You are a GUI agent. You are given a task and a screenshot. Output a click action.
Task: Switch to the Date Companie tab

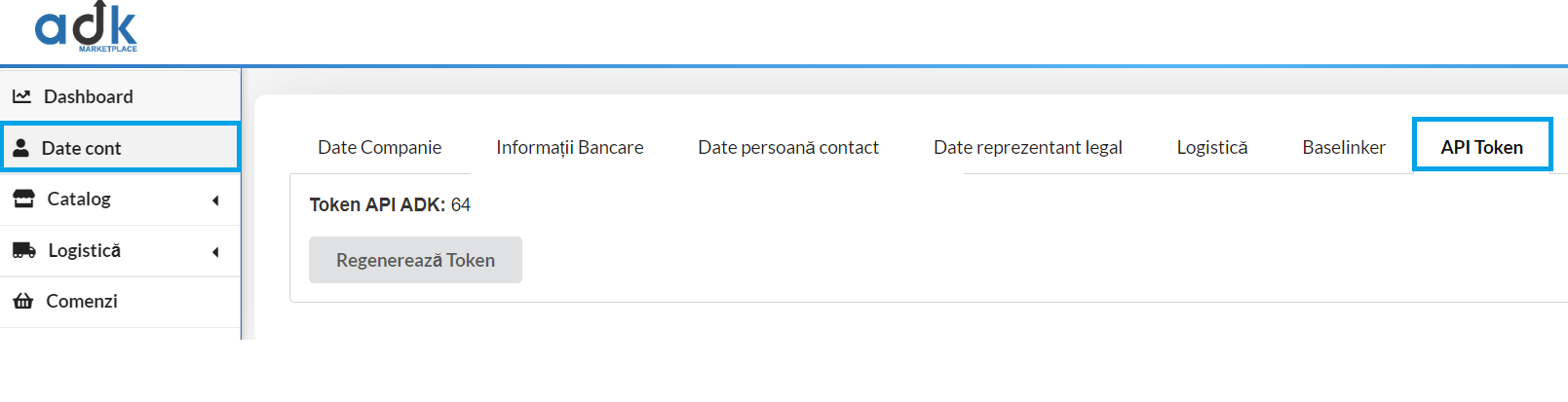click(380, 147)
